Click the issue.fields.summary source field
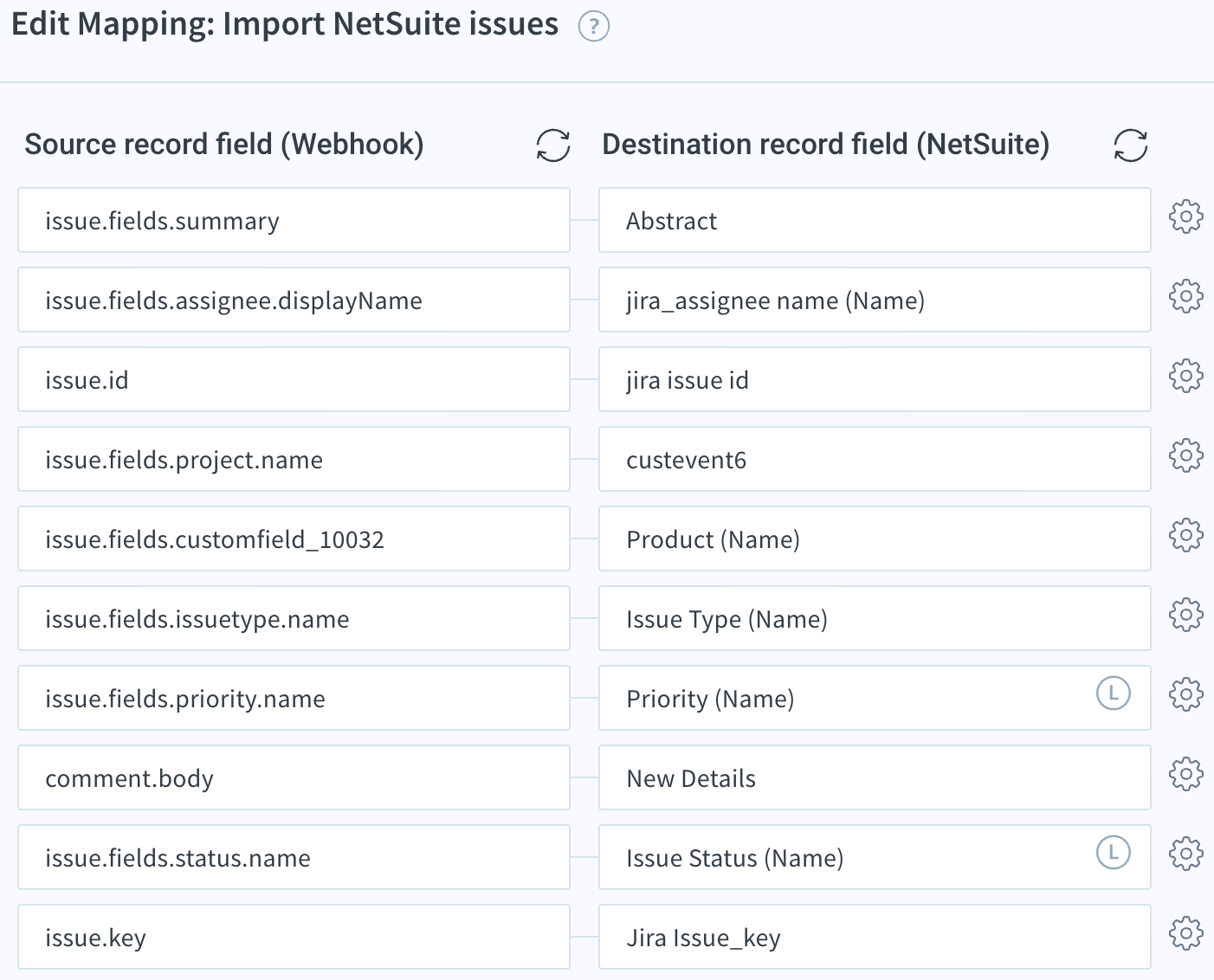Screen dimensions: 1214x980 point(294,221)
